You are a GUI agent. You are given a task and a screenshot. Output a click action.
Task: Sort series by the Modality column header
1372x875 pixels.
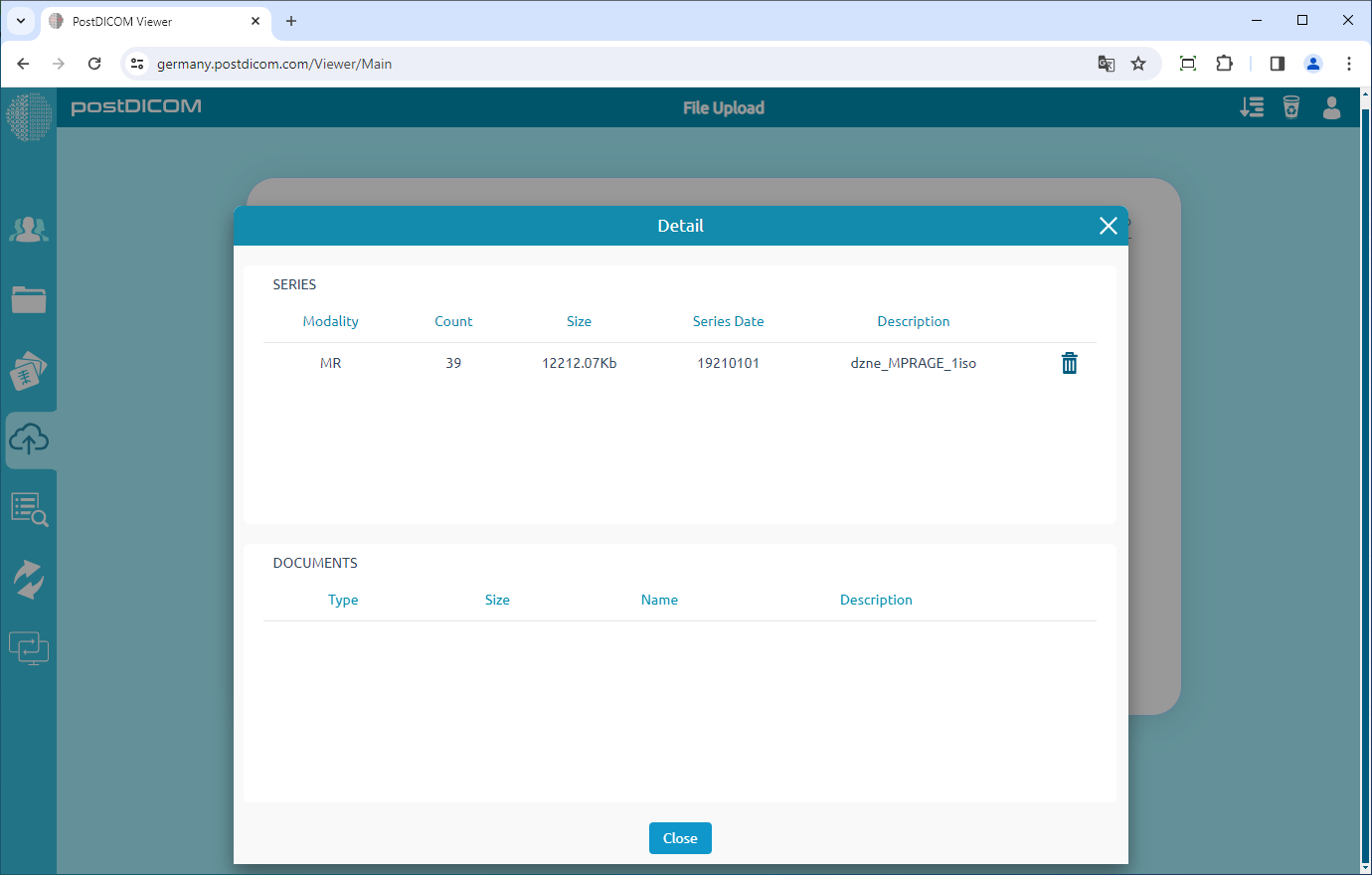coord(330,321)
